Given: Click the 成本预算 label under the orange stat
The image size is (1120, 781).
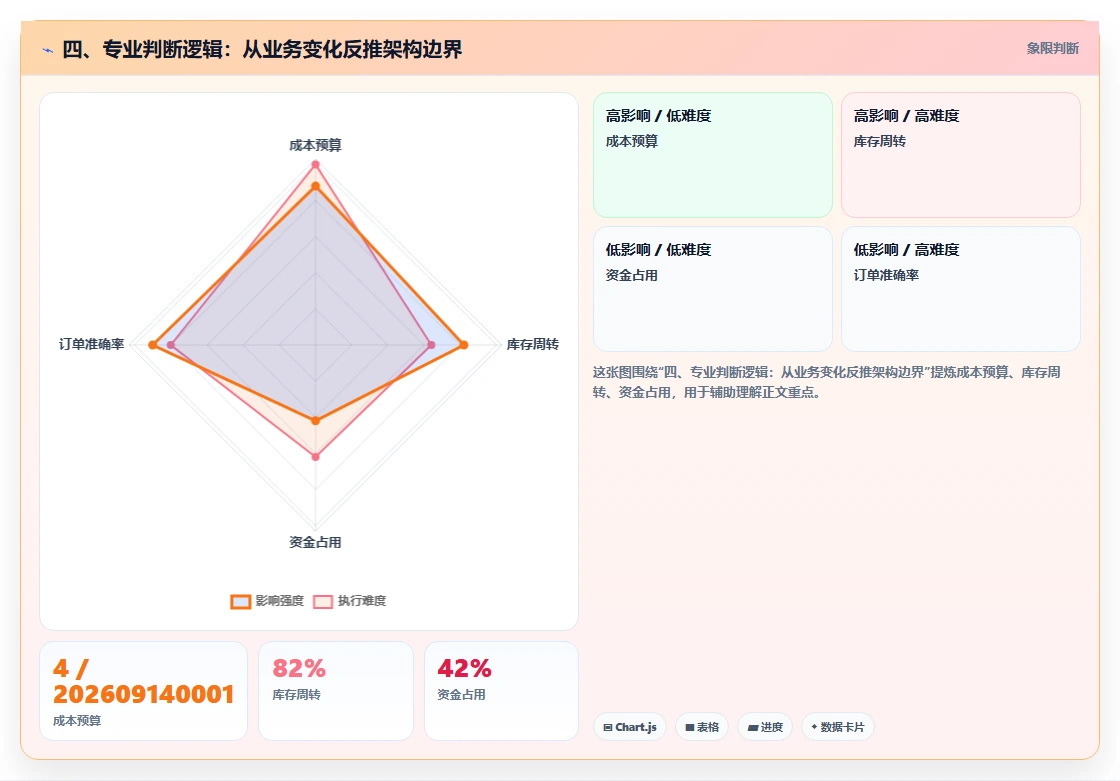Looking at the screenshot, I should (x=77, y=720).
